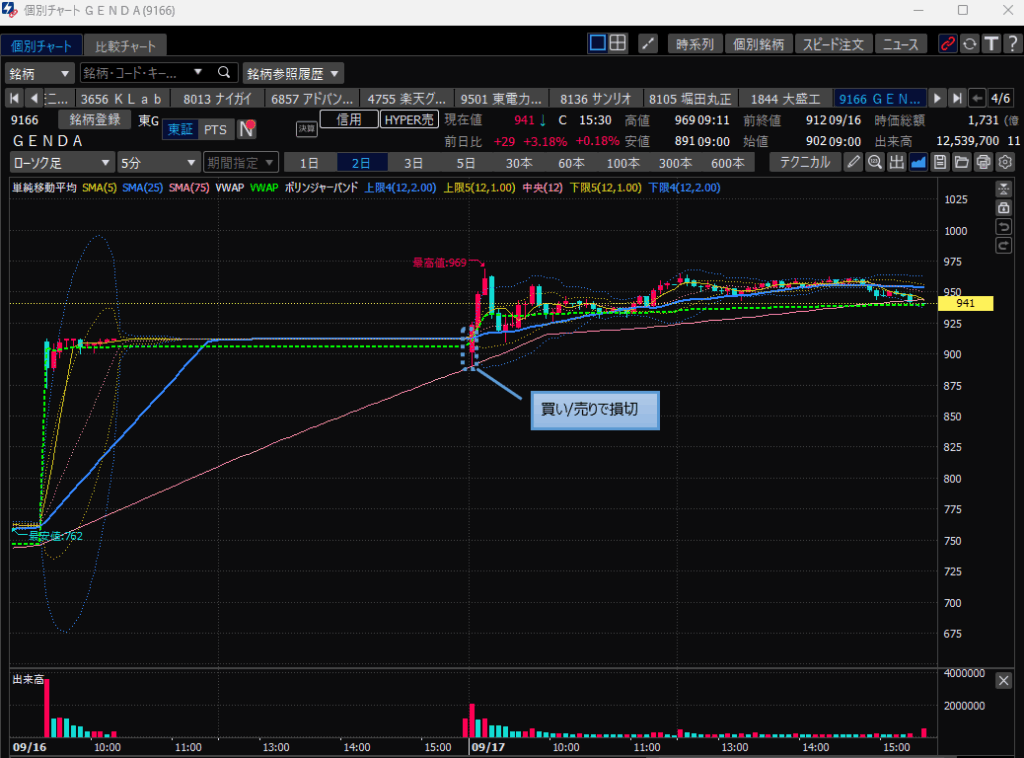Click the pencil drawing tool icon
The width and height of the screenshot is (1024, 758).
click(x=853, y=163)
